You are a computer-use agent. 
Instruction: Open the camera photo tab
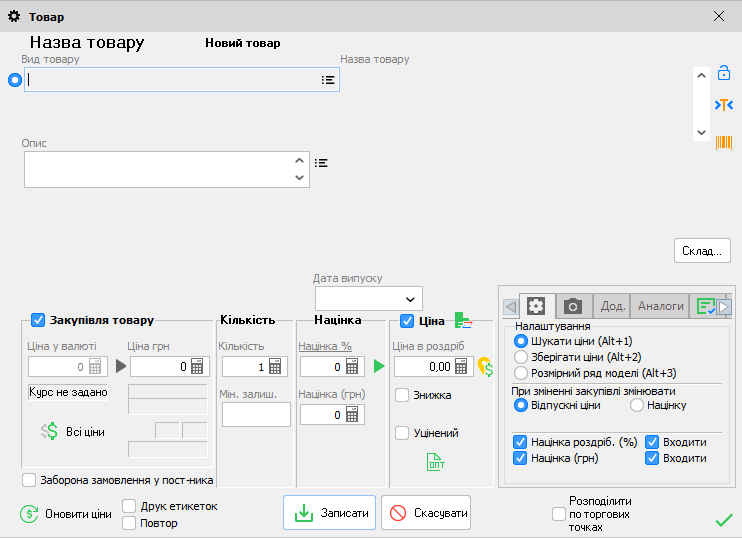573,306
